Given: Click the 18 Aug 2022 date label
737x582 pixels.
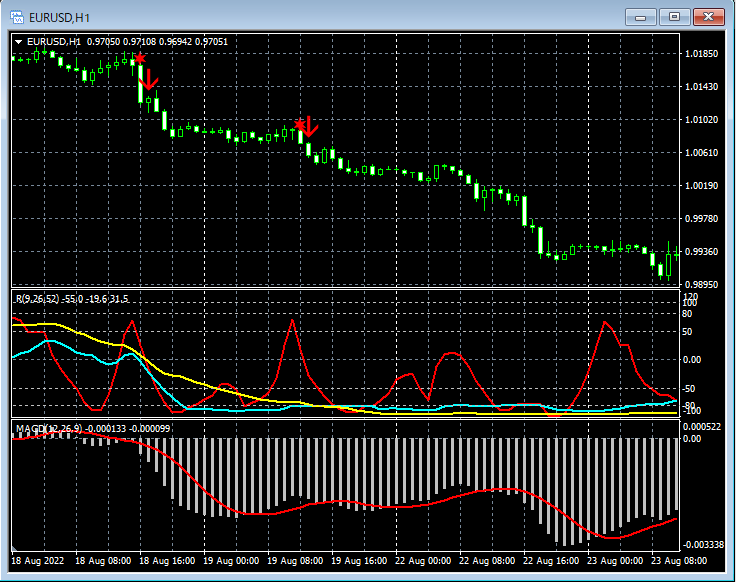Looking at the screenshot, I should click(40, 562).
